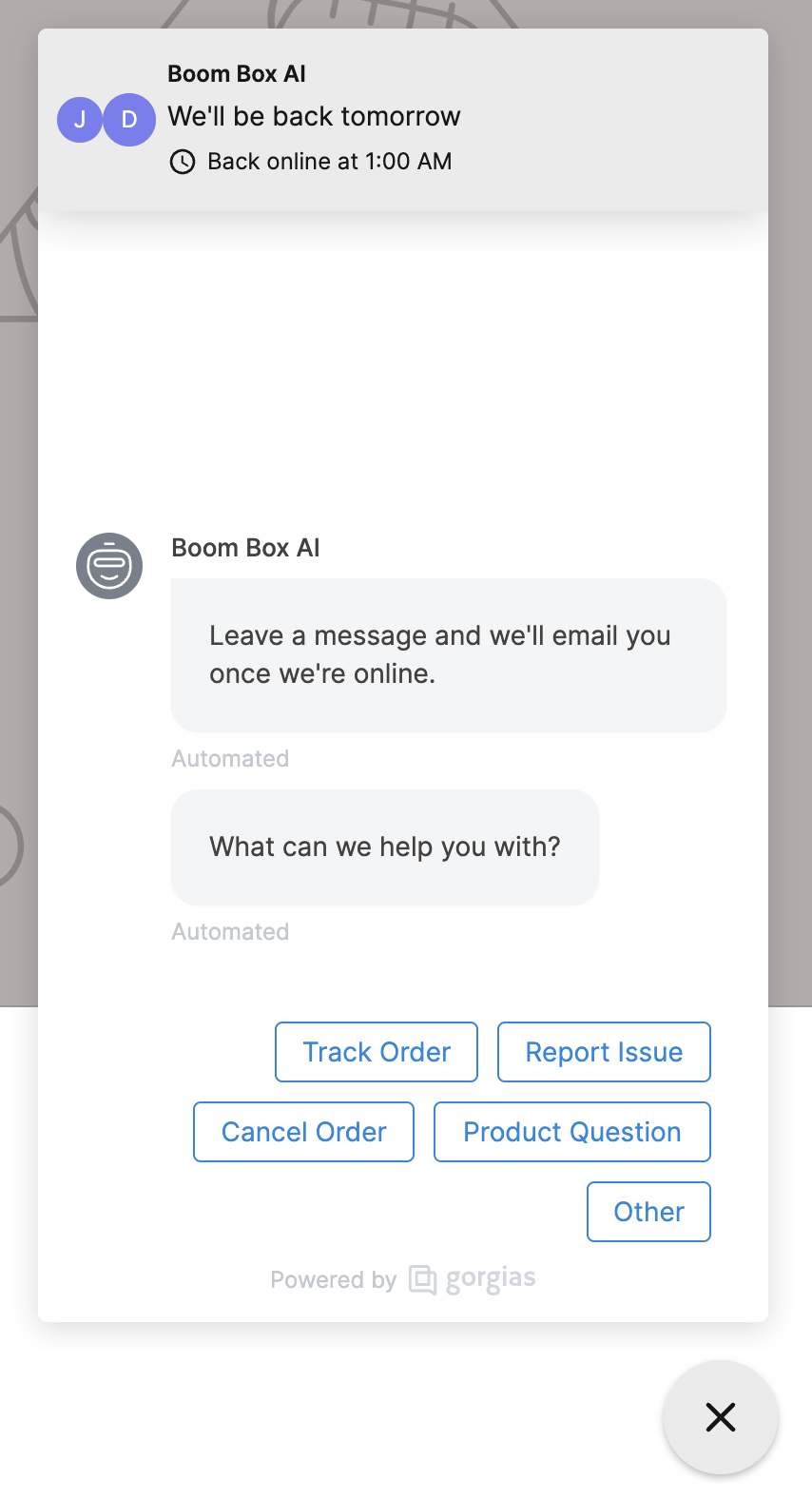Click the 'Leave a message' chat bubble
The image size is (812, 1499).
coord(449,655)
